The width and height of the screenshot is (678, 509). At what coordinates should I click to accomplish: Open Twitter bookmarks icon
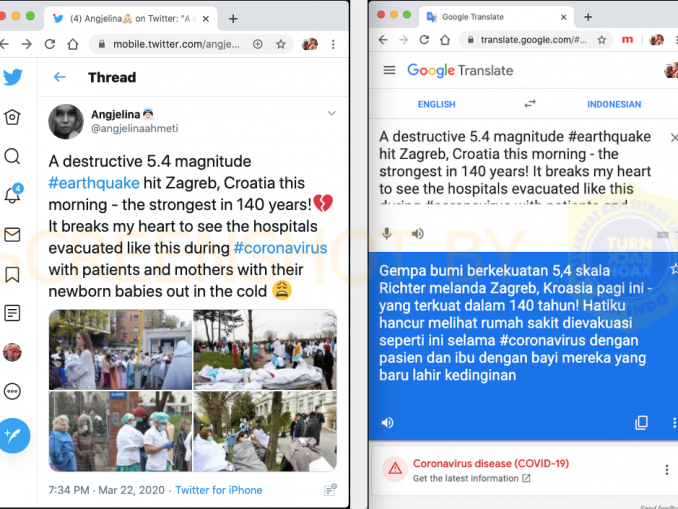pyautogui.click(x=12, y=274)
